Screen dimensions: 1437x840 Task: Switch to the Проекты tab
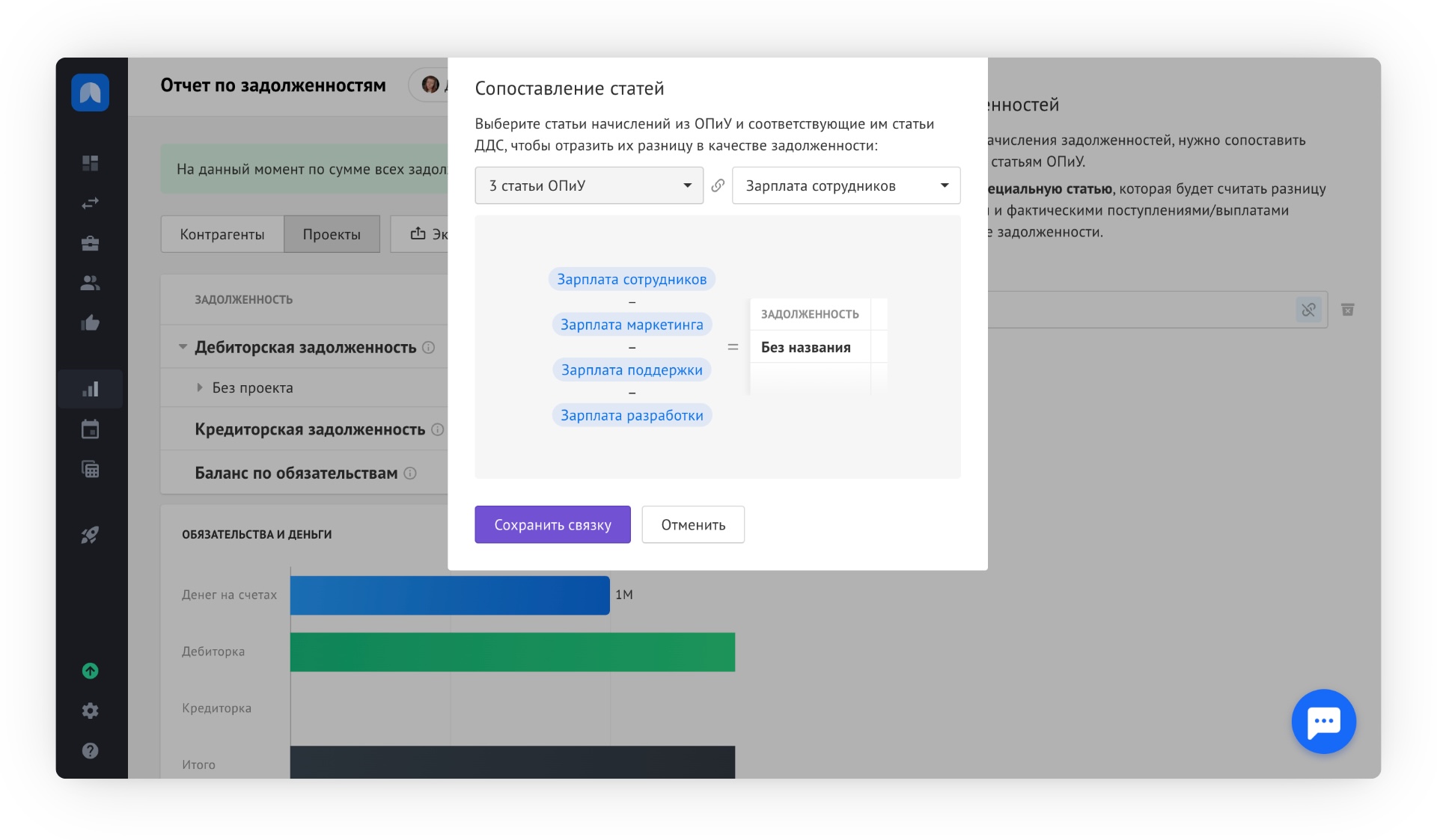point(332,234)
